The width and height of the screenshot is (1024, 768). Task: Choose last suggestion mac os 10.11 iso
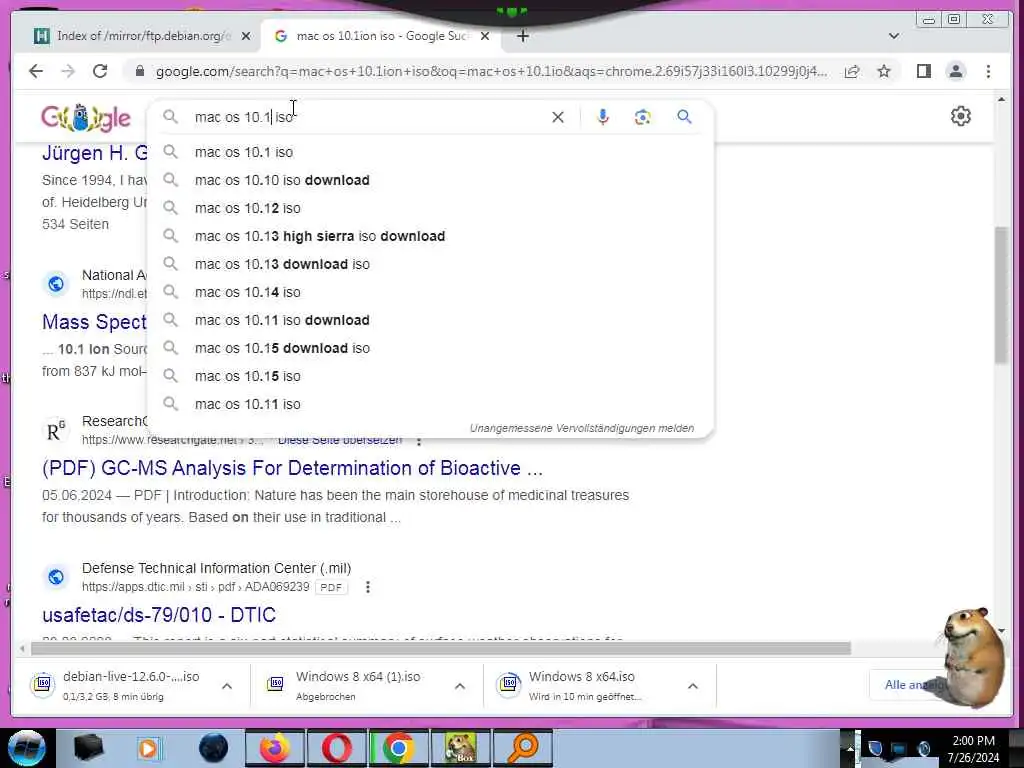[431, 405]
